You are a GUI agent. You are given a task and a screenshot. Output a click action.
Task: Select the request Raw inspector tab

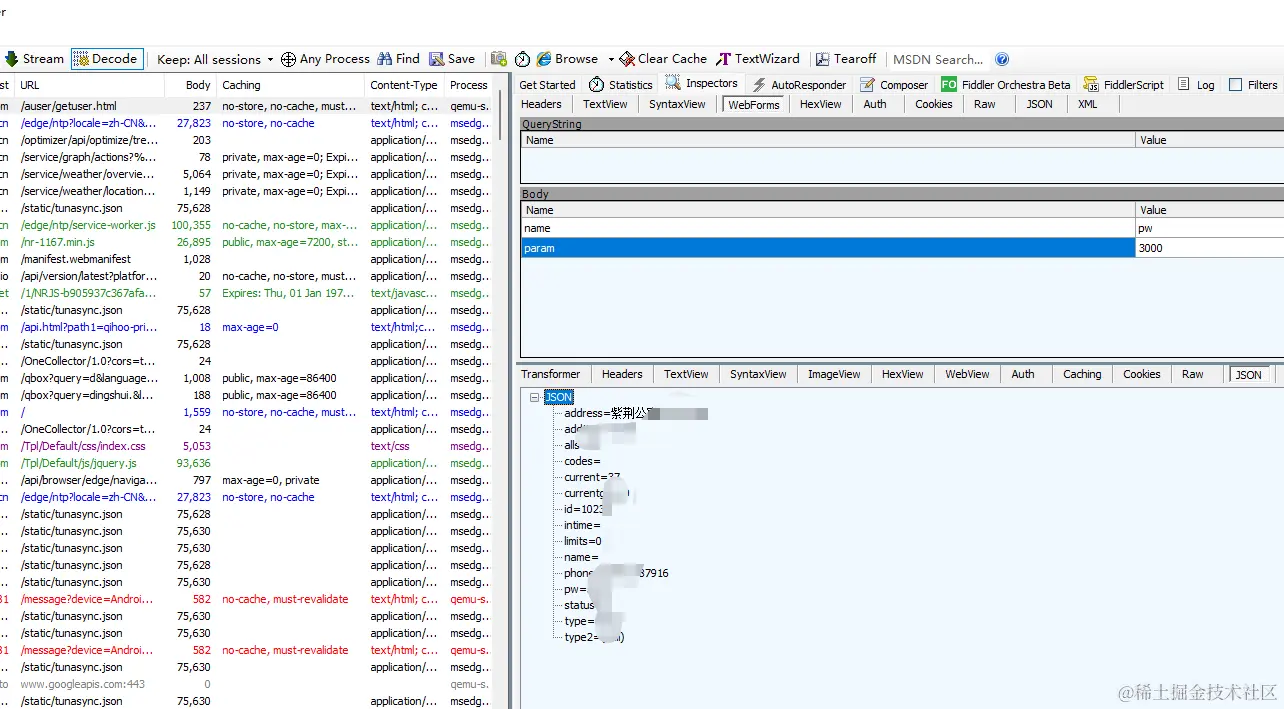point(985,104)
